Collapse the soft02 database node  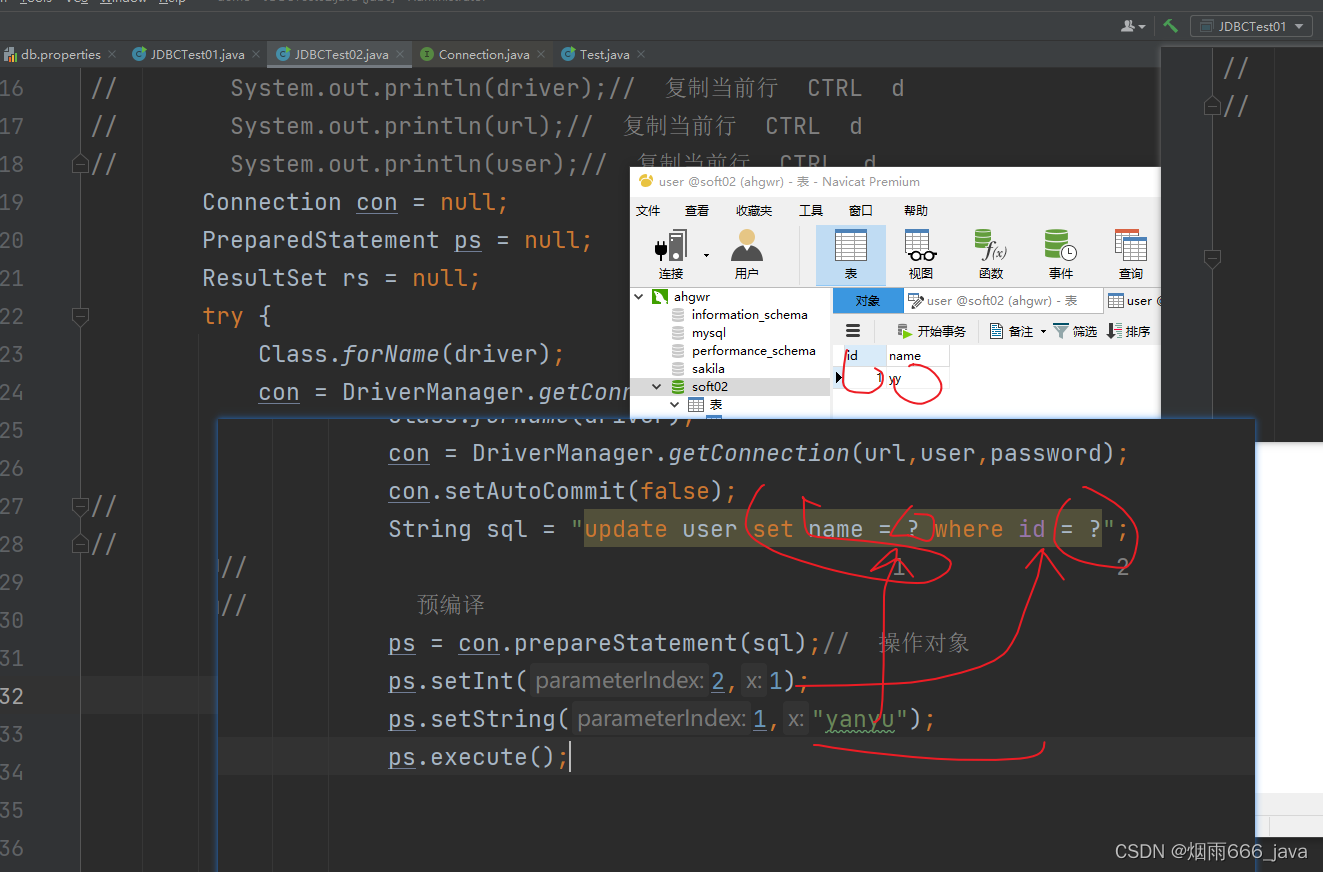[657, 386]
